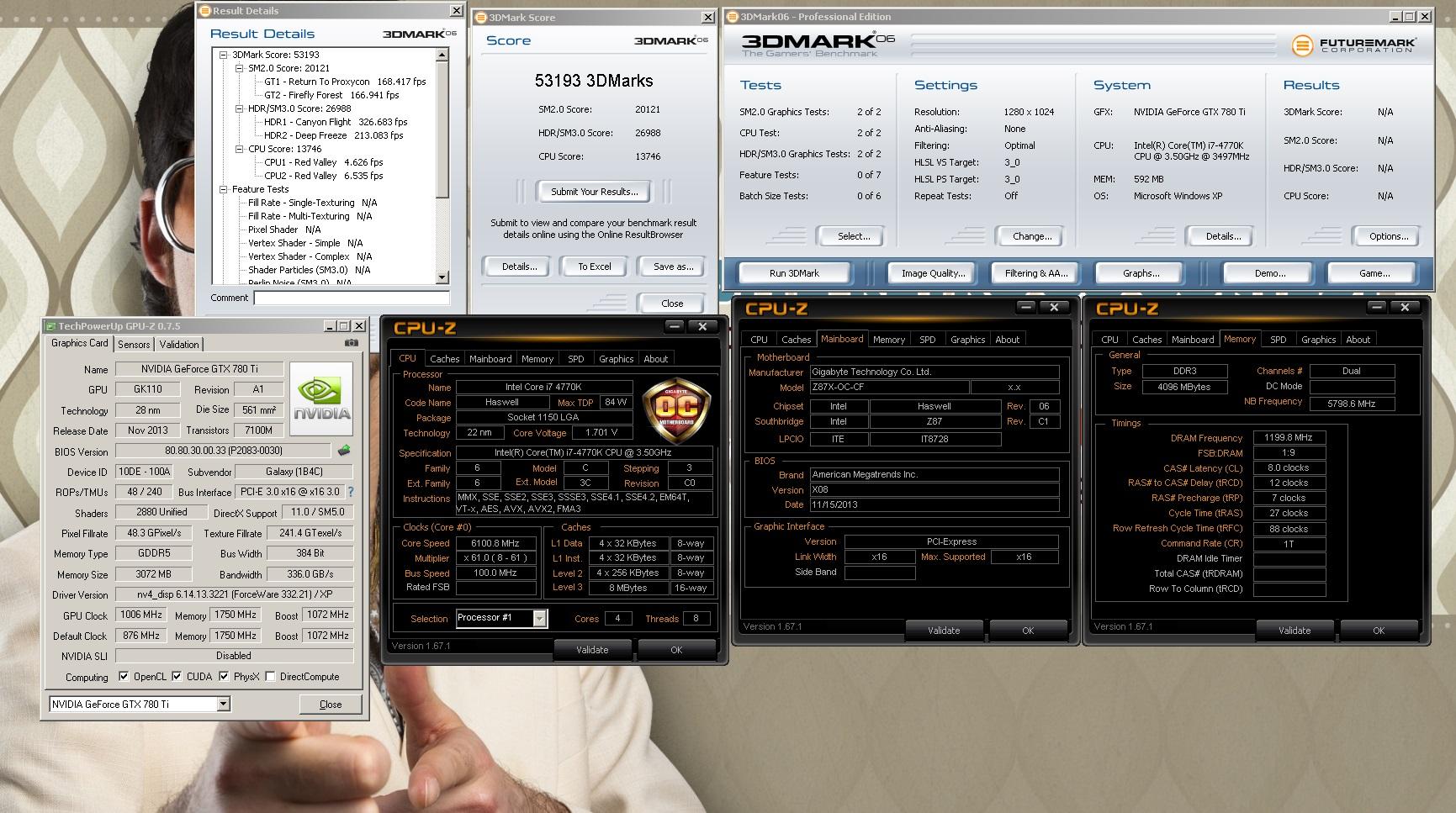This screenshot has height=813, width=1456.
Task: Click the 3DMark06 logo in main window
Action: [818, 45]
